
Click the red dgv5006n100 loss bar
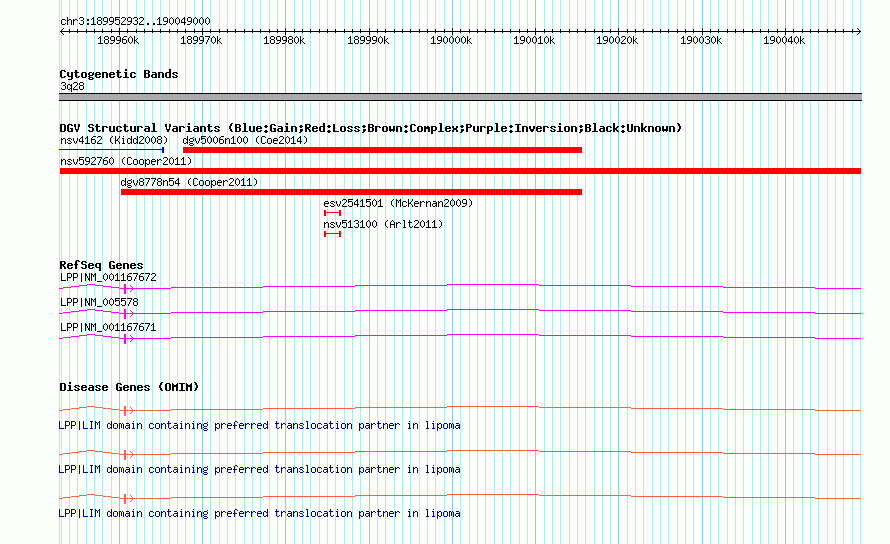point(383,150)
